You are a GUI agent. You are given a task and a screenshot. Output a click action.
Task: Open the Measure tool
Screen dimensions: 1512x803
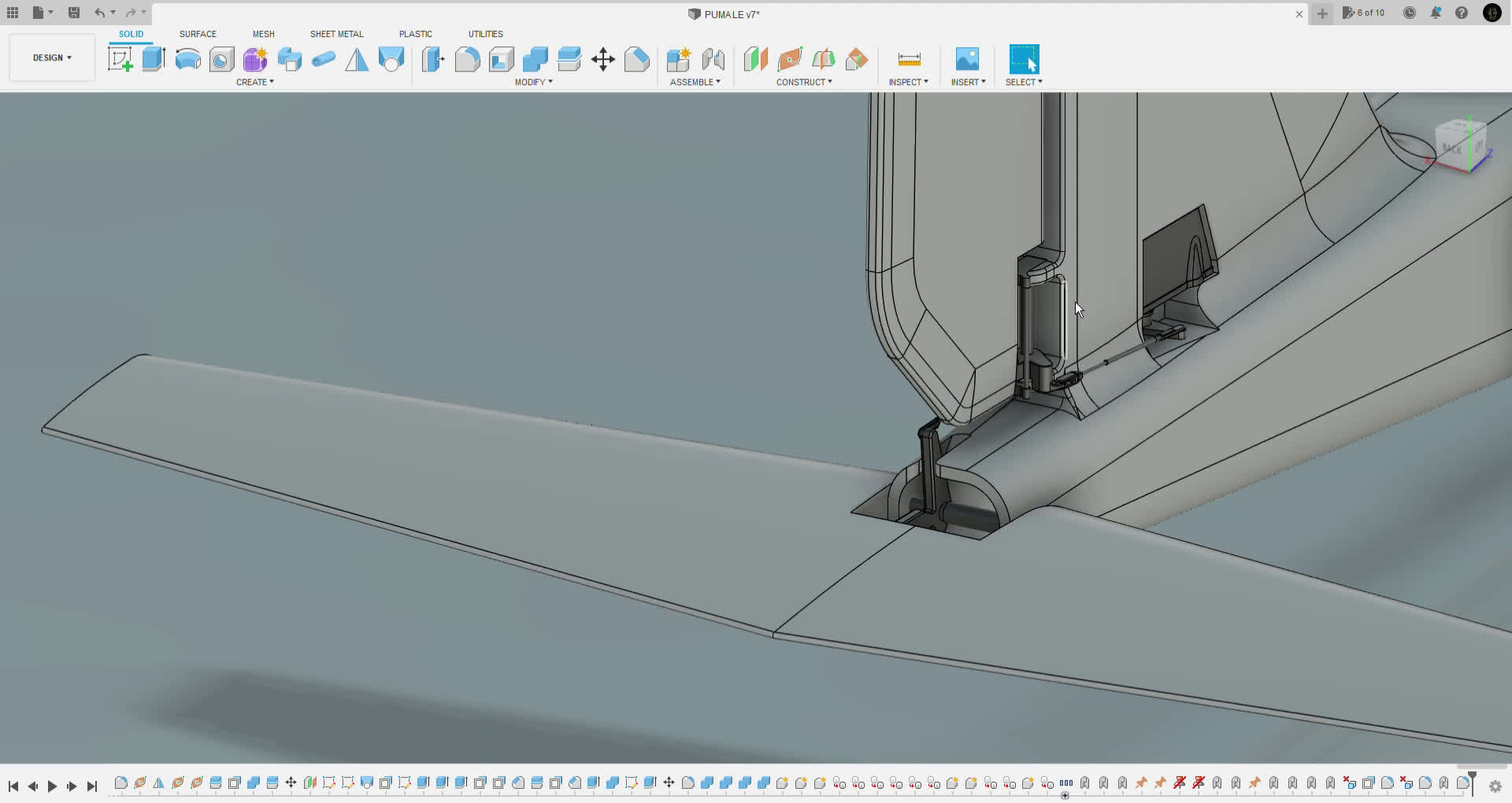pyautogui.click(x=909, y=59)
